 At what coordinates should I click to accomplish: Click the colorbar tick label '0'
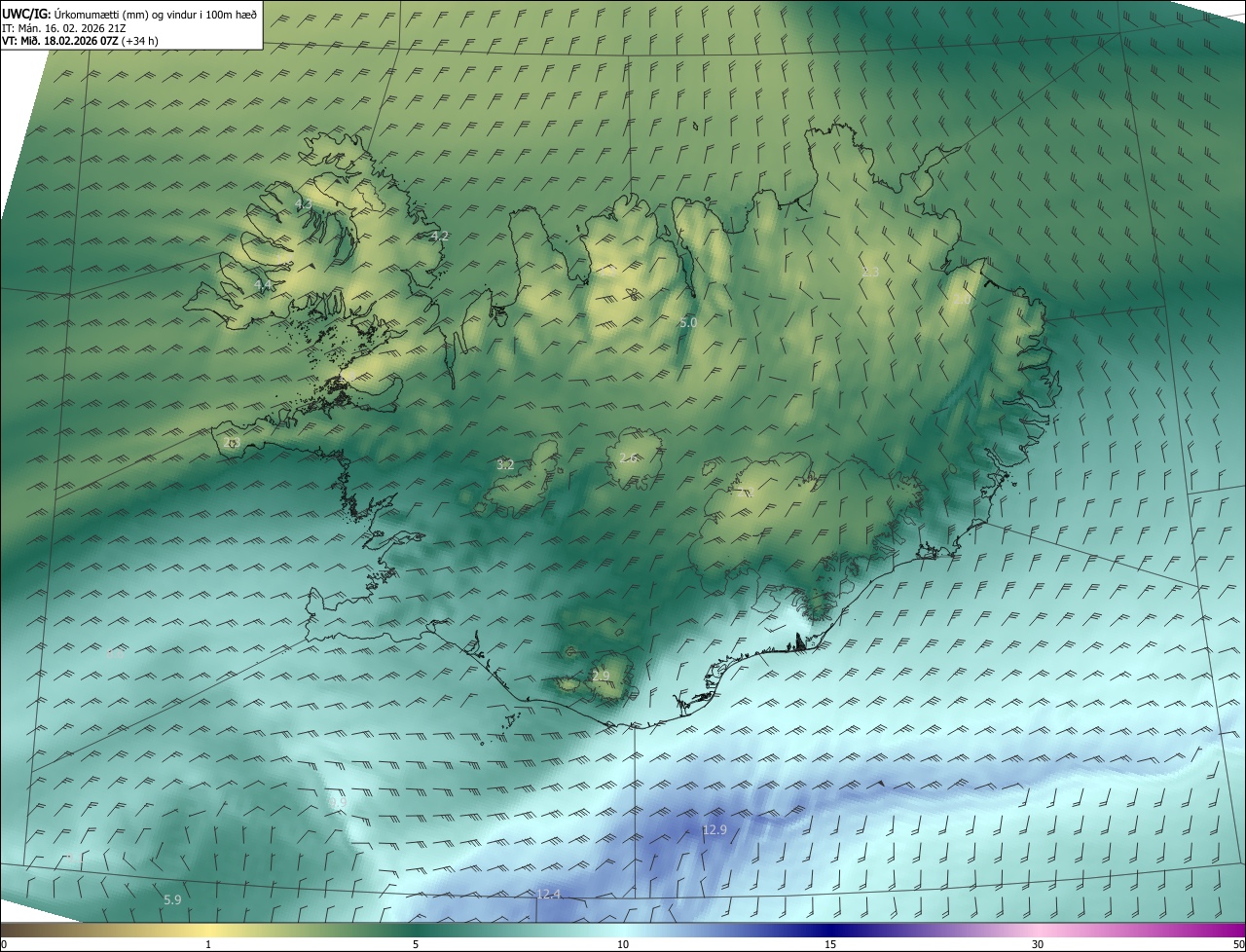[4, 944]
